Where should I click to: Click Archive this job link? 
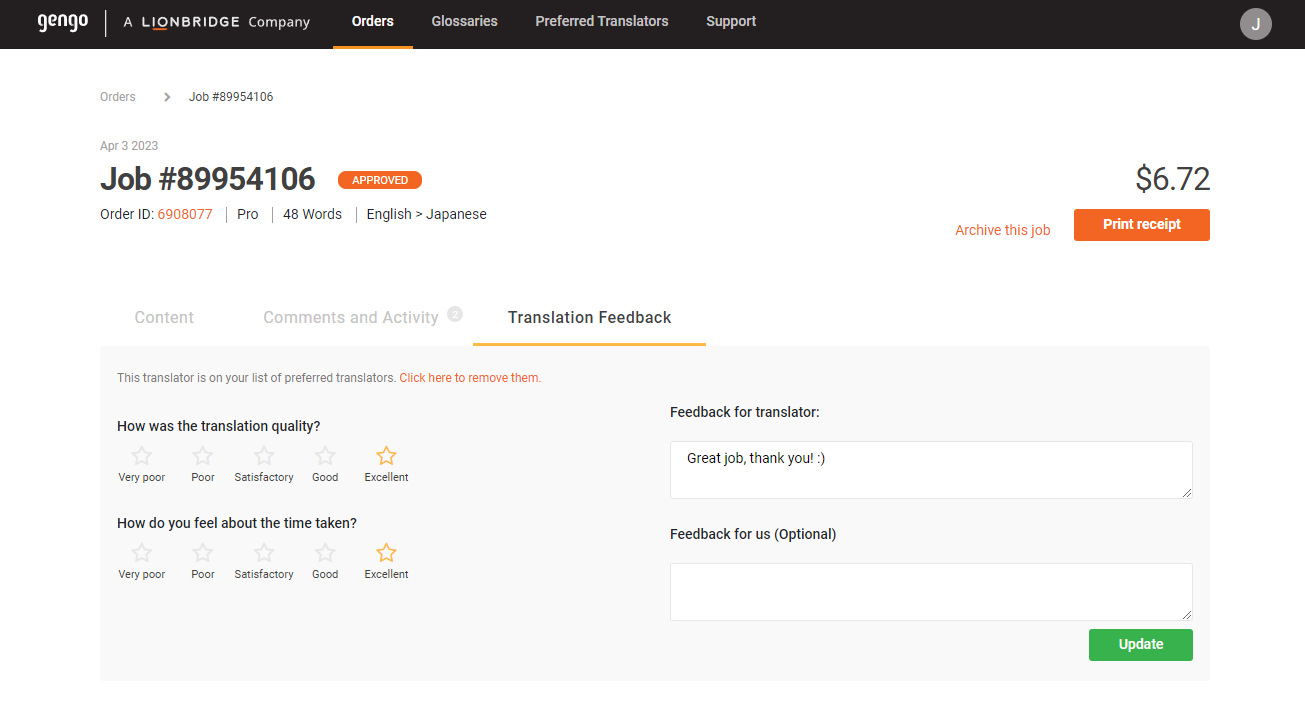(1003, 230)
